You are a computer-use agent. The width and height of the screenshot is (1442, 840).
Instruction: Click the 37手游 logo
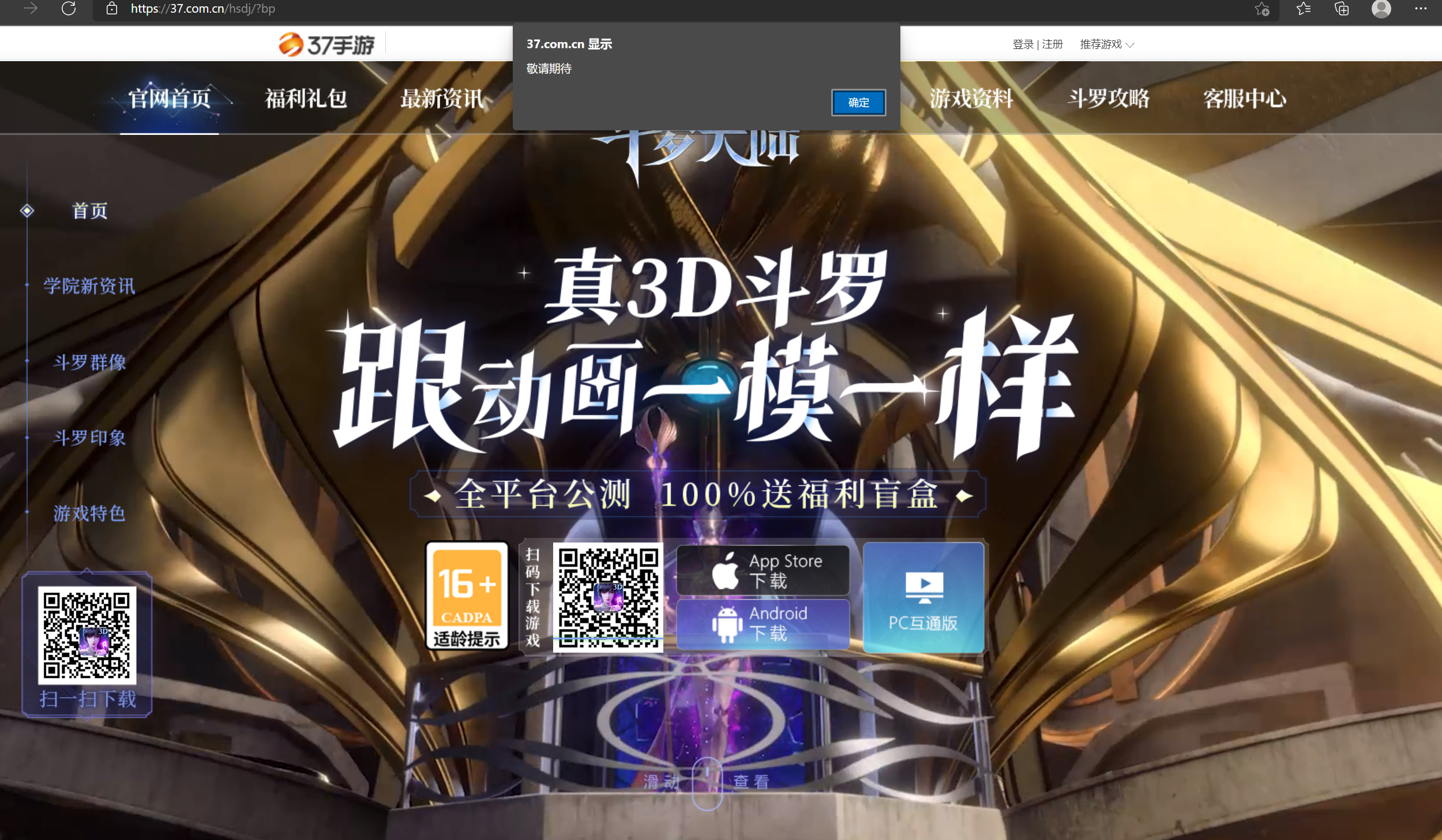(326, 44)
